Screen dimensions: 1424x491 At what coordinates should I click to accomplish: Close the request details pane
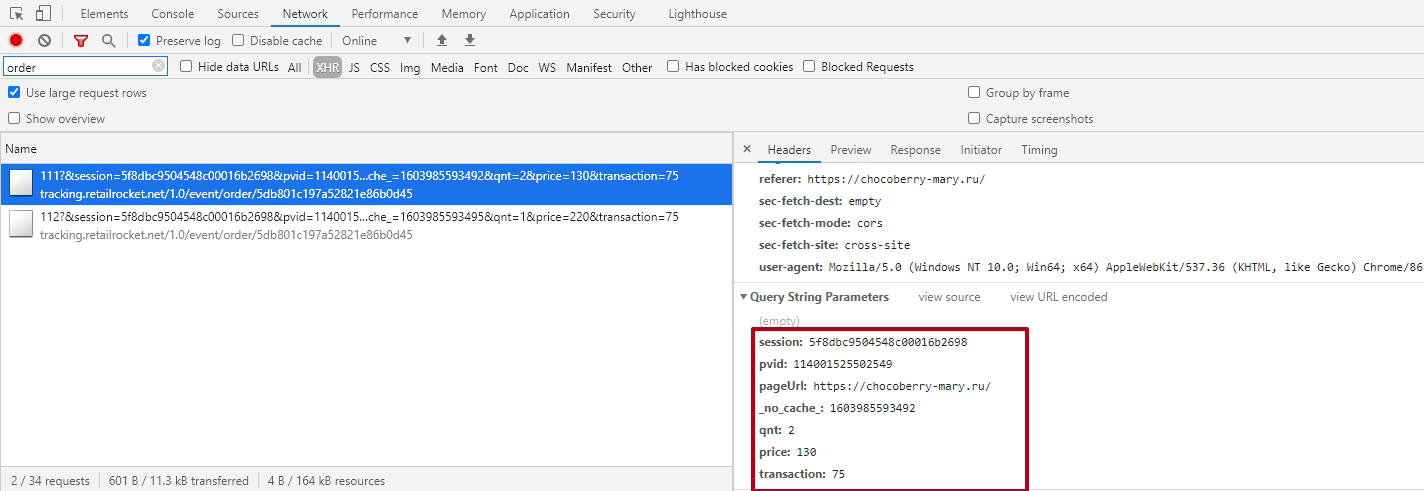pyautogui.click(x=747, y=149)
